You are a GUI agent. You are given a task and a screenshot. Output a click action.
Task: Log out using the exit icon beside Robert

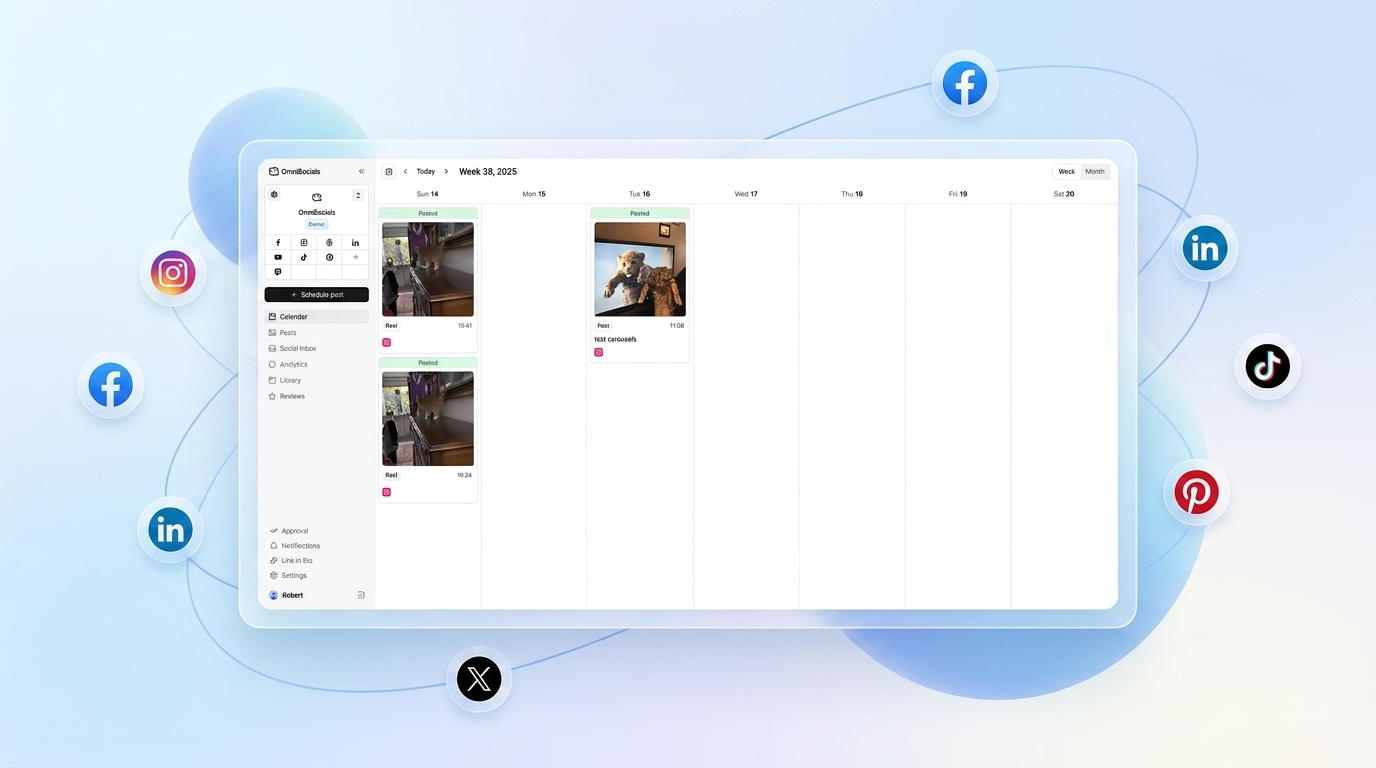(361, 595)
